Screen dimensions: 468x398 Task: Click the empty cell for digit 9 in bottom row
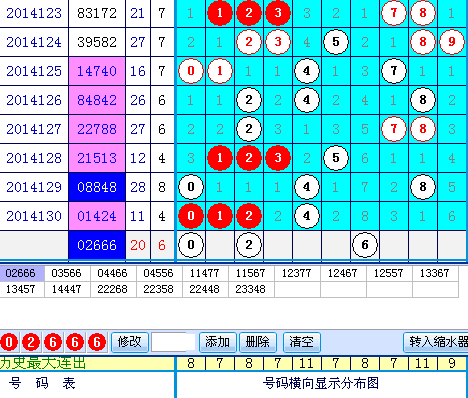[x=452, y=245]
